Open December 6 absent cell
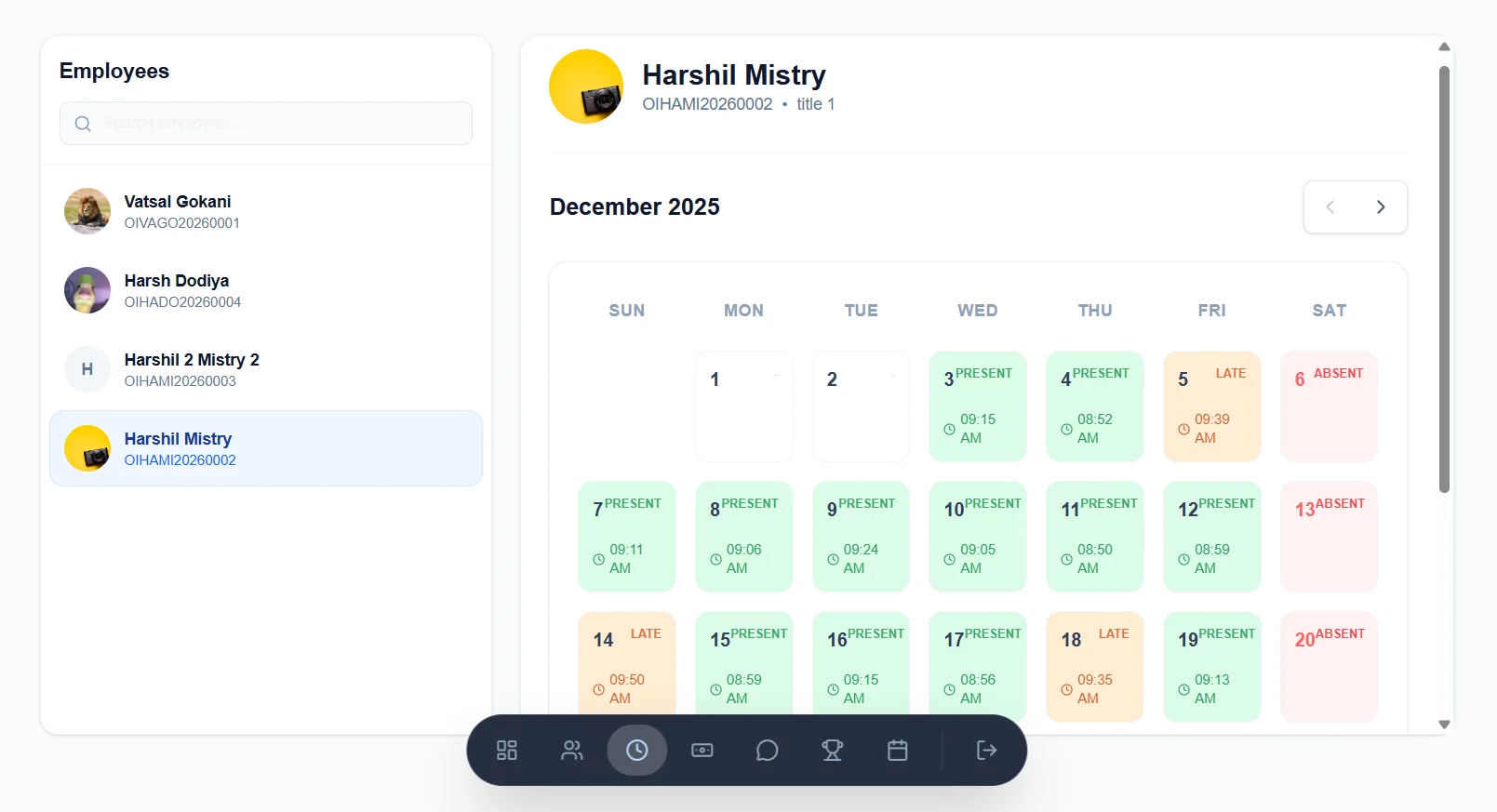Image resolution: width=1497 pixels, height=812 pixels. 1330,406
